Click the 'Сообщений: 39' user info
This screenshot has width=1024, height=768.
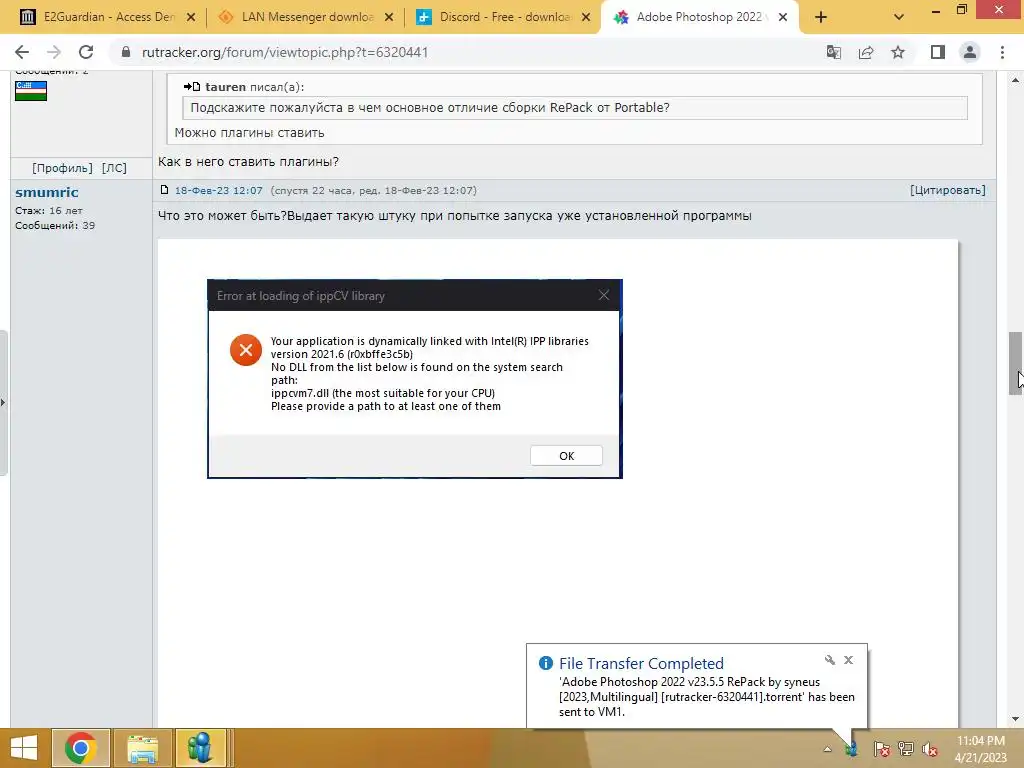(55, 225)
